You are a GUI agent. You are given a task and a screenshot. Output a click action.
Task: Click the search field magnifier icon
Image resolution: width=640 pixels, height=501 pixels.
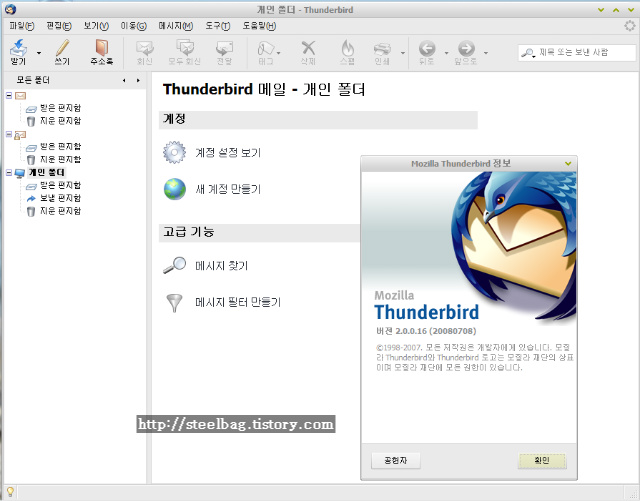click(528, 53)
